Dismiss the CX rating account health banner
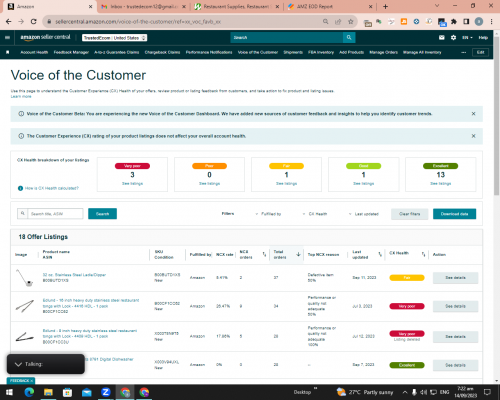This screenshot has width=500, height=400. point(473,136)
